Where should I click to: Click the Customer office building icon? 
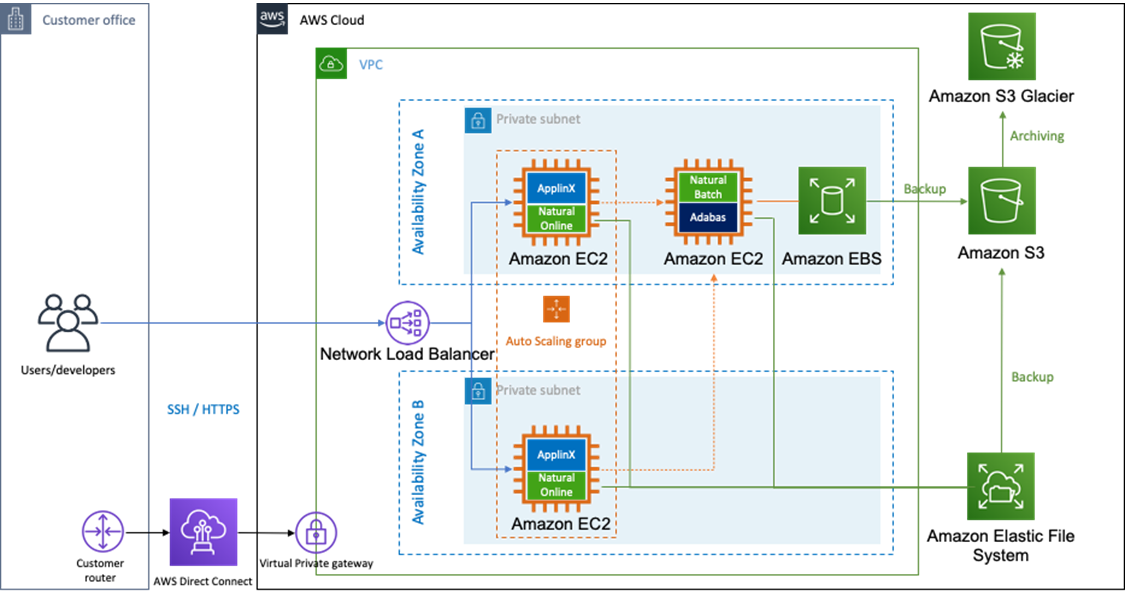(16, 19)
